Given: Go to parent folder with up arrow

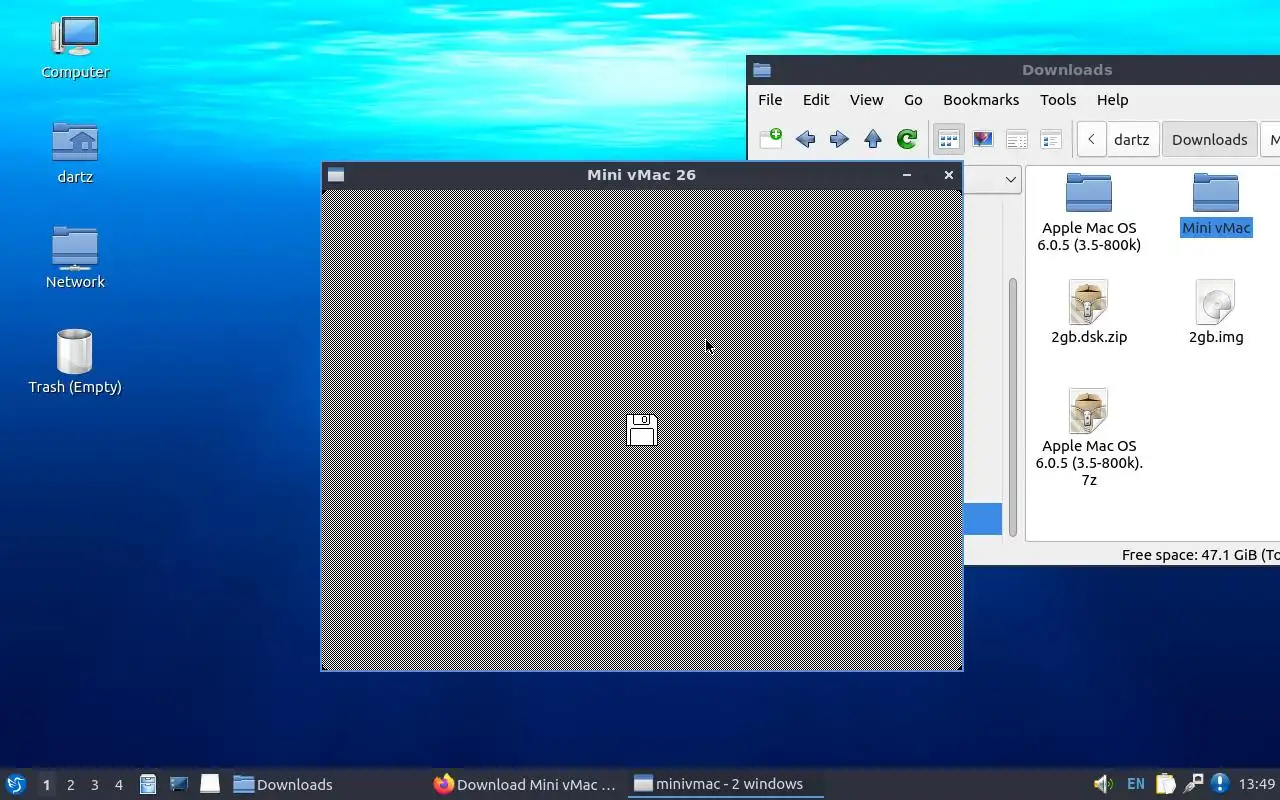Looking at the screenshot, I should (x=873, y=139).
